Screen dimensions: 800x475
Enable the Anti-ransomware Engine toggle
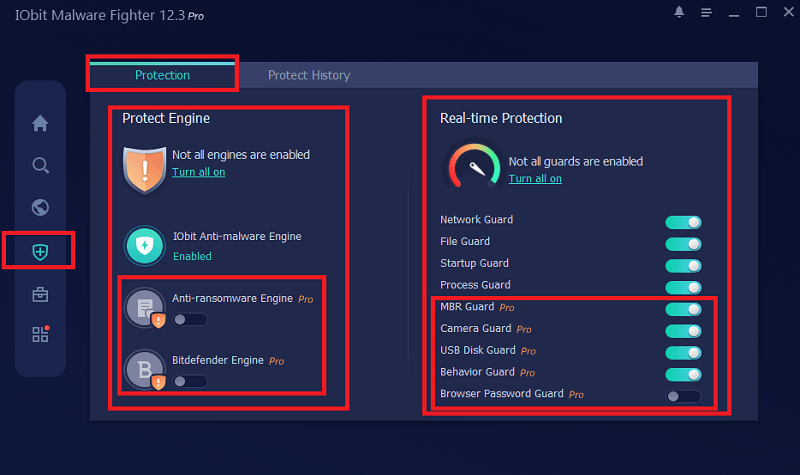190,319
